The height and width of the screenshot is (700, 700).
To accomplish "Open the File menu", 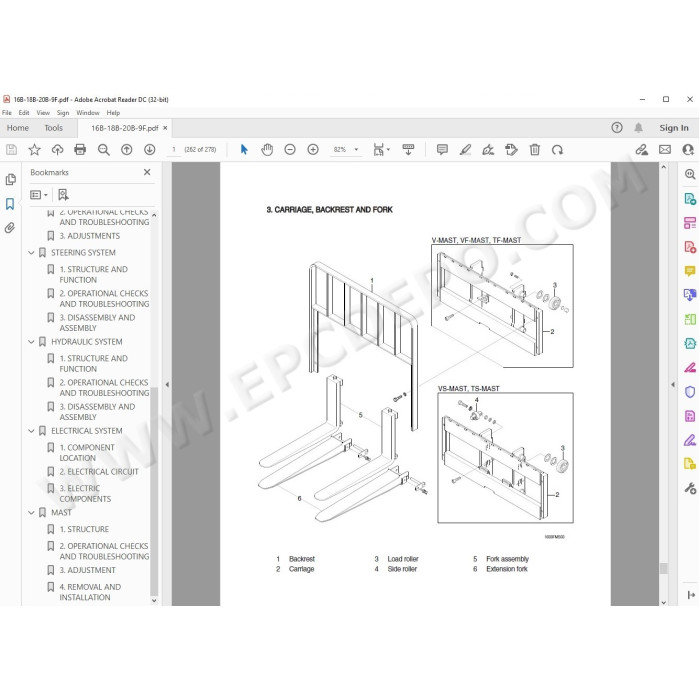I will pyautogui.click(x=7, y=113).
